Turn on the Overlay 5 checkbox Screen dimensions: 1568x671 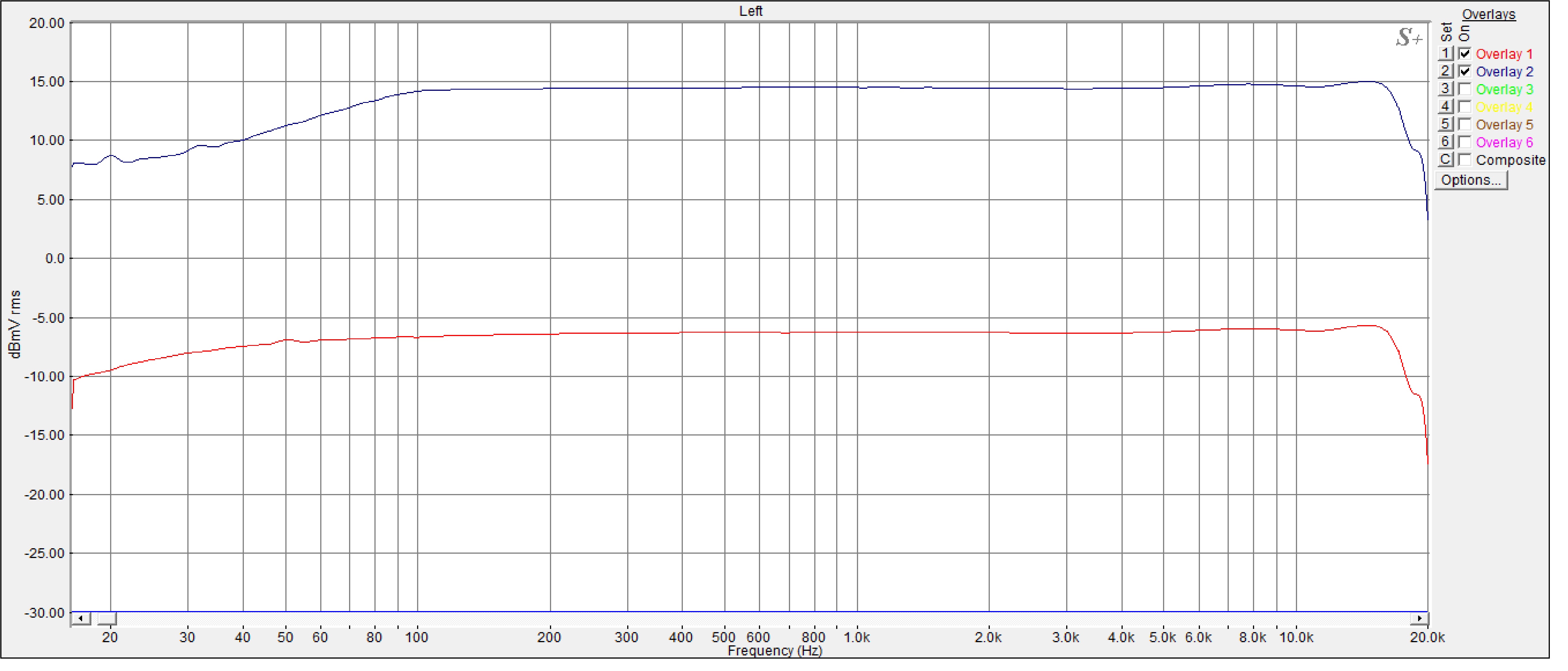coord(1465,124)
